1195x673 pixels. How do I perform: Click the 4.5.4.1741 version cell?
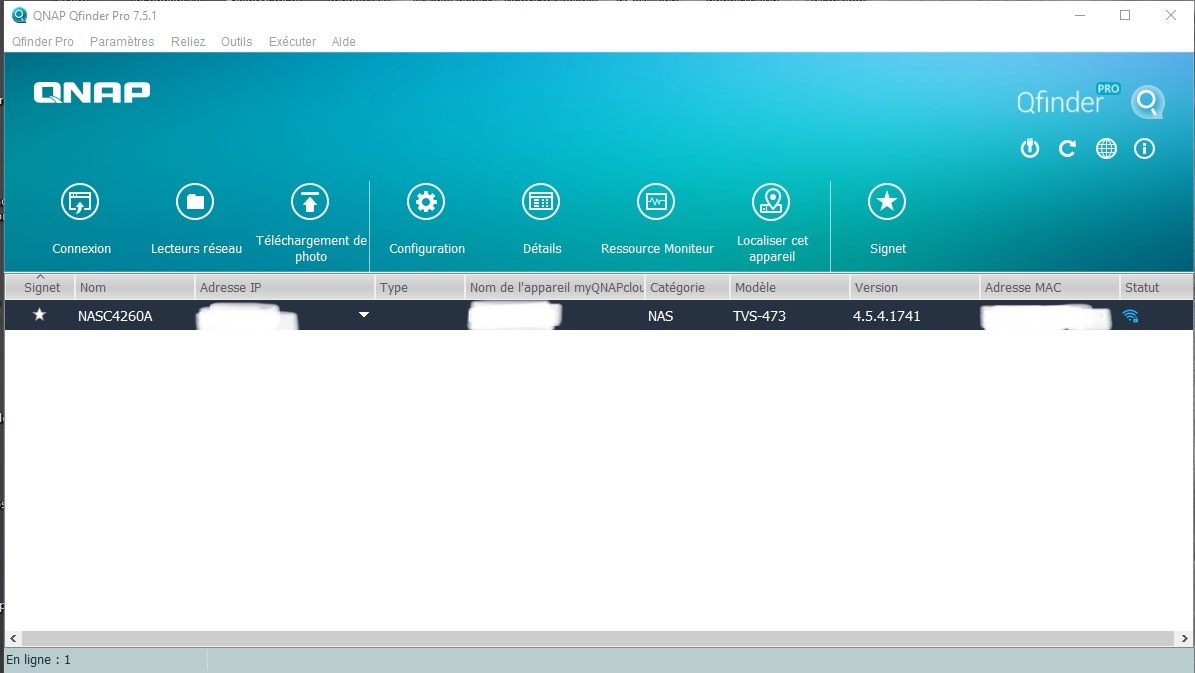(886, 316)
